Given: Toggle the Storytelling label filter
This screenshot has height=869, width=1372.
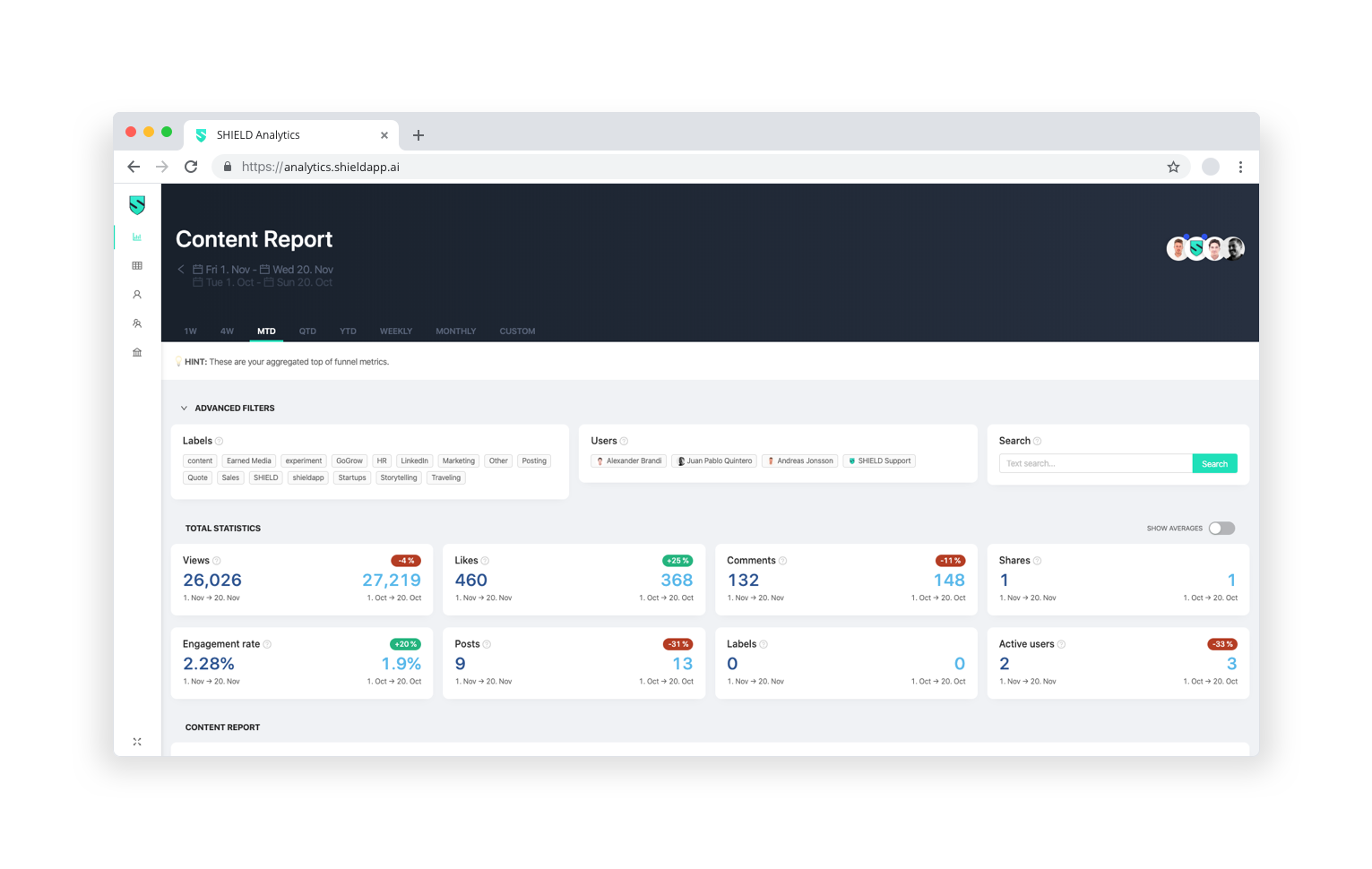Looking at the screenshot, I should [399, 478].
